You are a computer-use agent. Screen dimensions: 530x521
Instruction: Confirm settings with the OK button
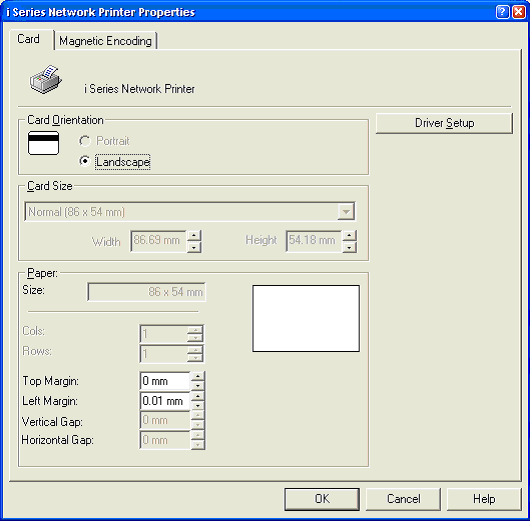point(322,499)
